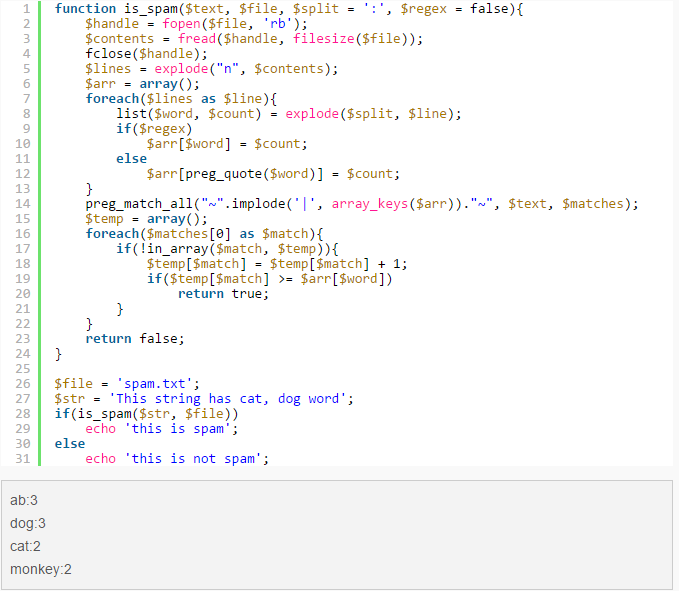Screen dimensions: 679x591
Task: Click the $regex = false parameter on line 1
Action: coord(454,9)
